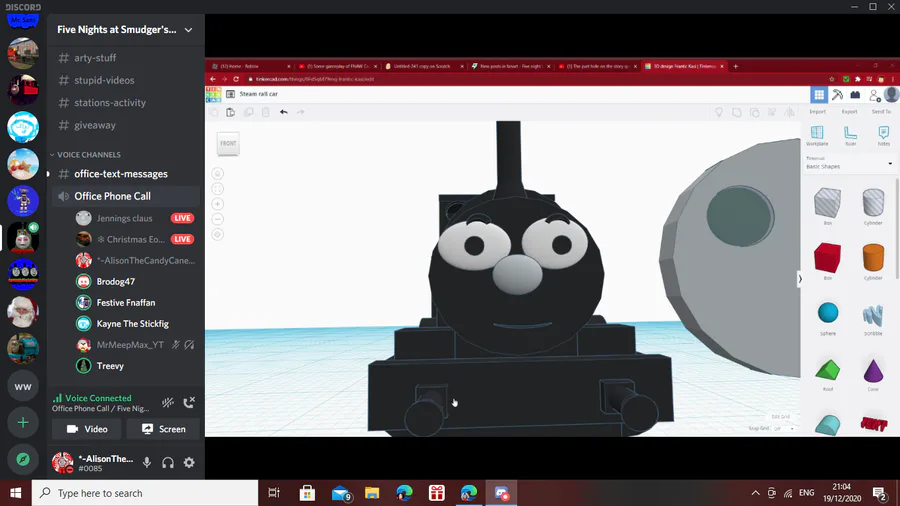This screenshot has width=900, height=506.
Task: Click the Send To button
Action: (x=881, y=112)
